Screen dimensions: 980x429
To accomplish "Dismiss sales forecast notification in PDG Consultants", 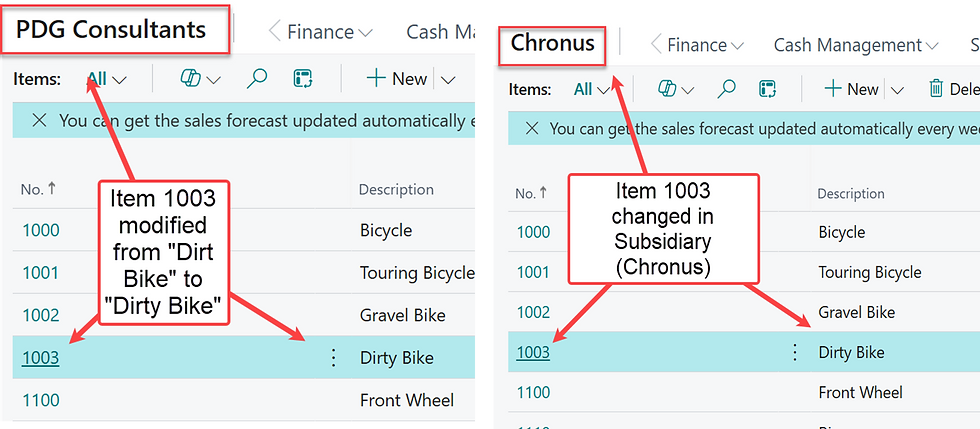I will 39,120.
